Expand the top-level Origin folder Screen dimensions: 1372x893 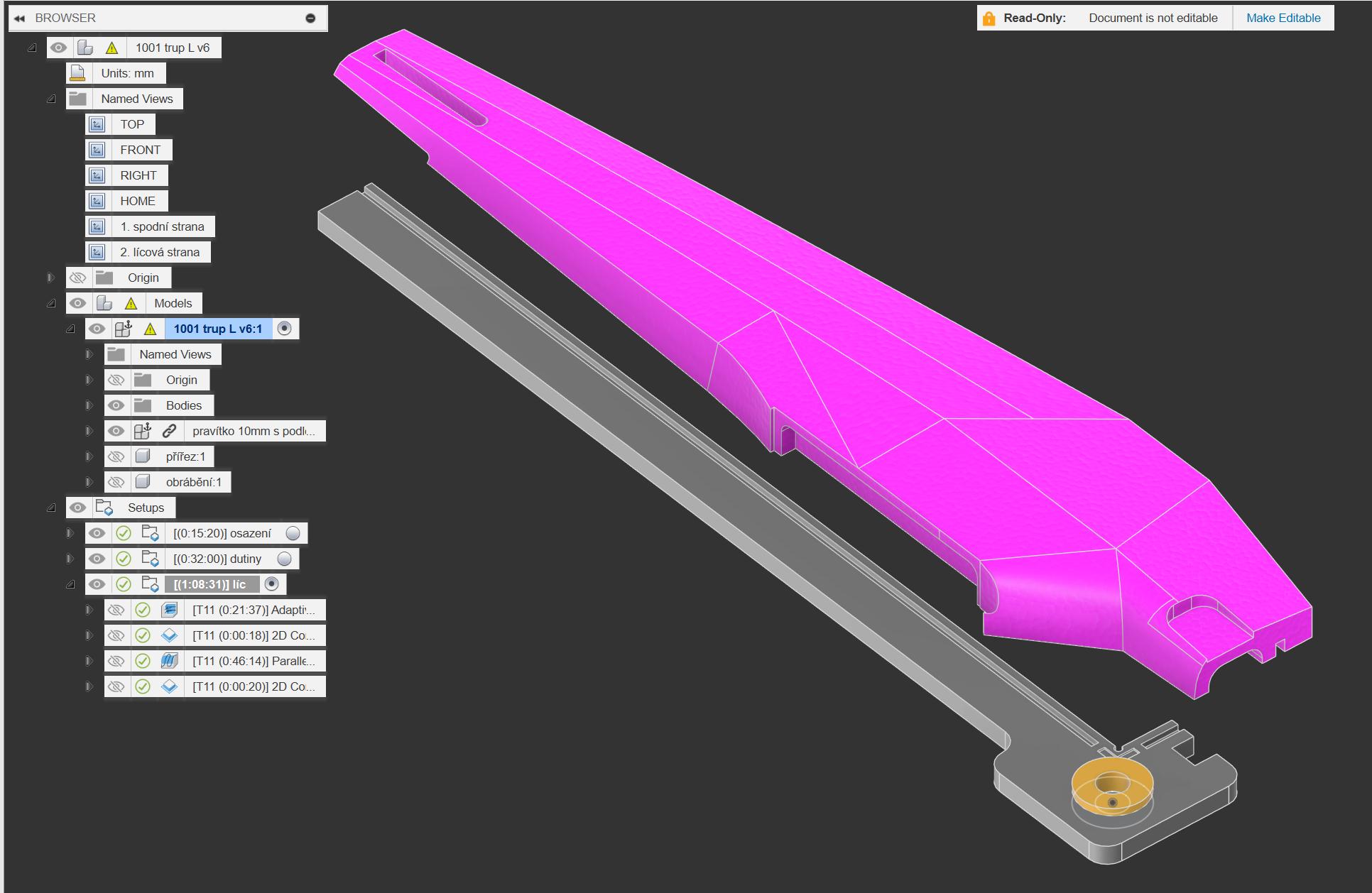[x=51, y=278]
